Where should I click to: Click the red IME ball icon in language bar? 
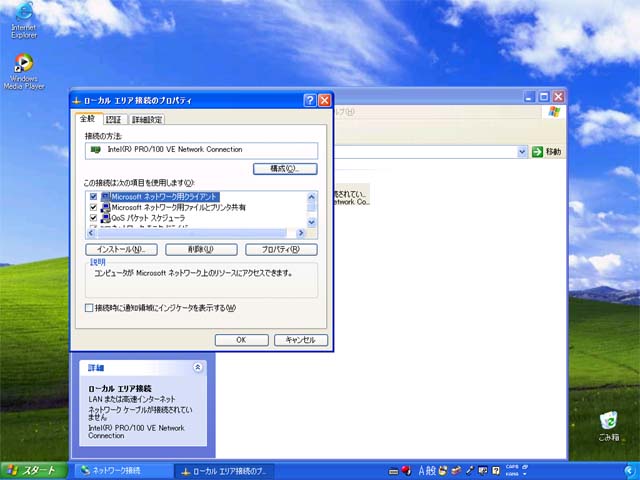click(406, 471)
